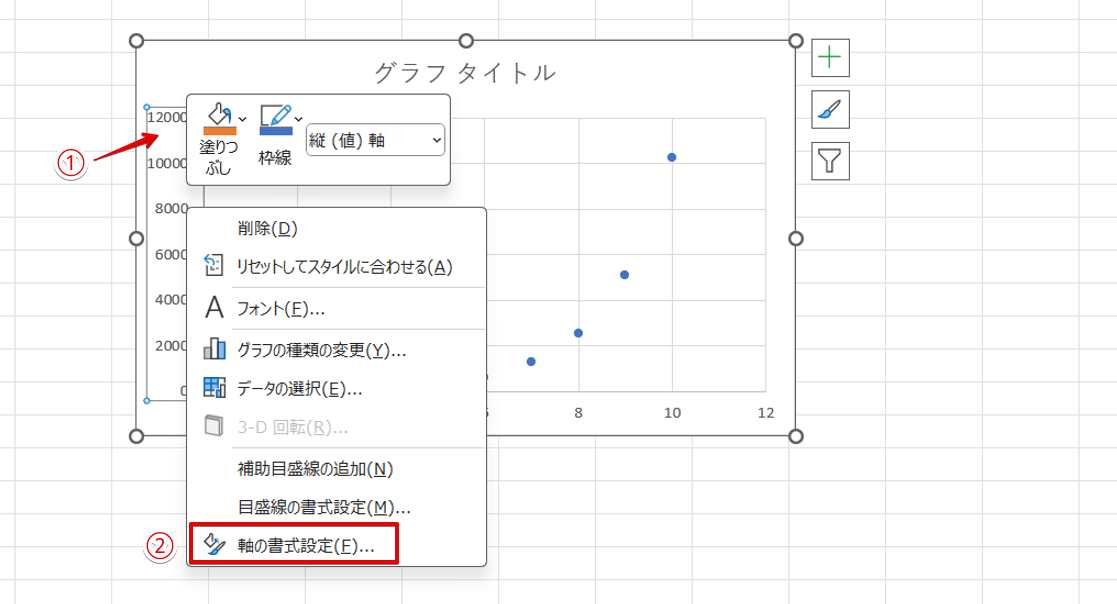Image resolution: width=1117 pixels, height=604 pixels.
Task: Expand the fill color dropdown arrow
Action: point(241,119)
